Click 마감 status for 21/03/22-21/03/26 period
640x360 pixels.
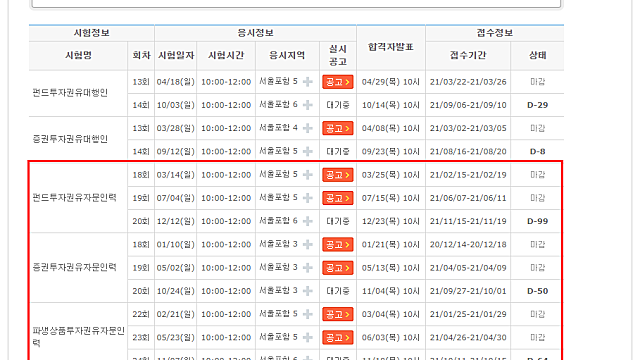pos(537,82)
